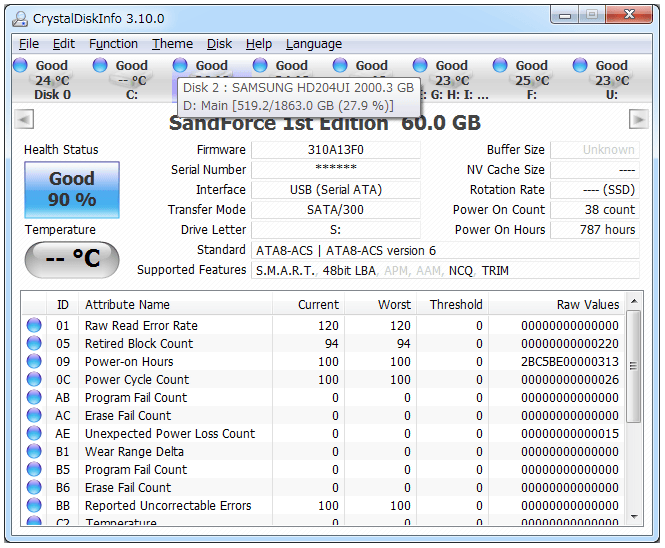Go to the previous disk with the left arrow
The width and height of the screenshot is (665, 548).
click(25, 120)
